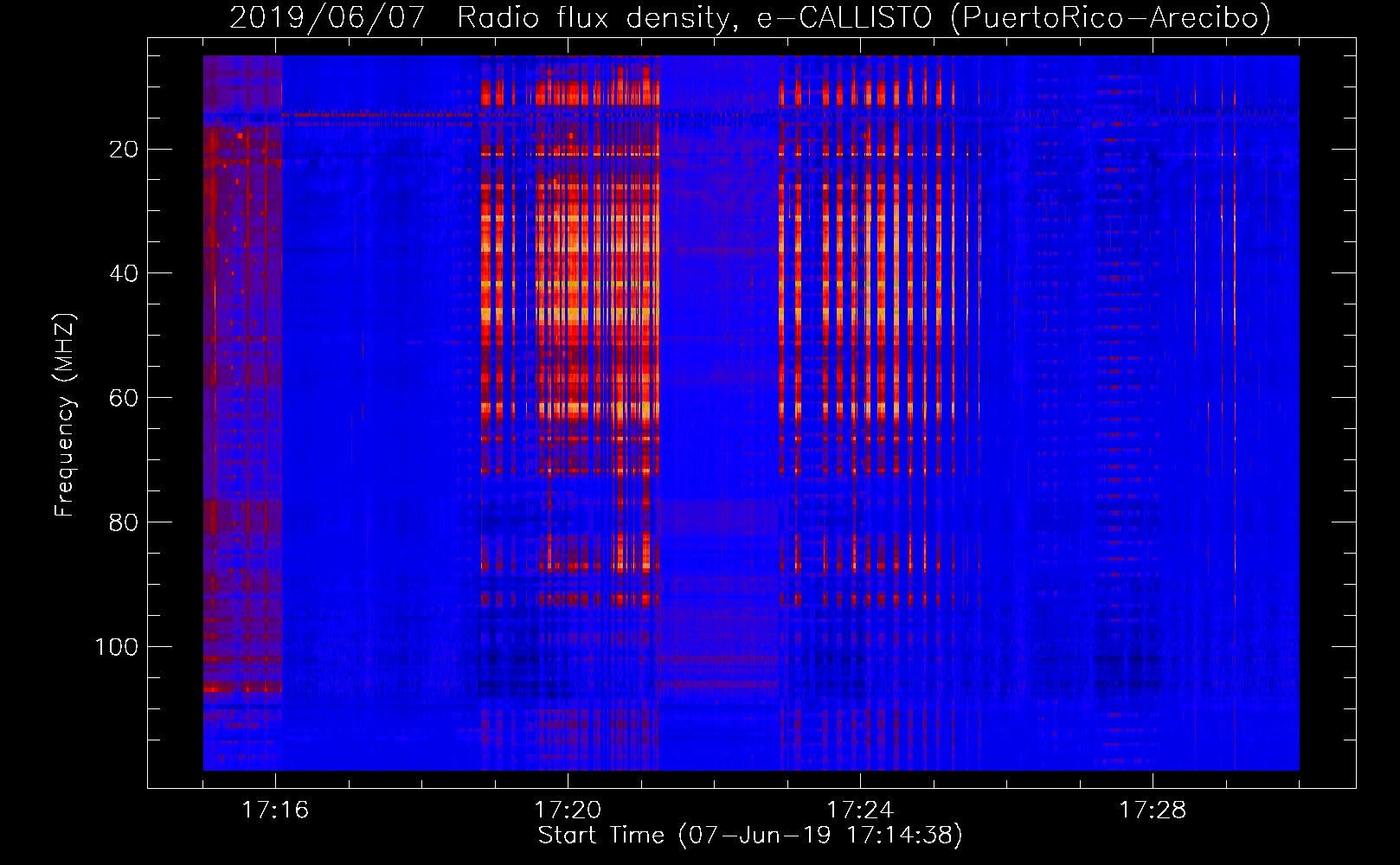Click the plot title "Radio flux density, e-CALLISTO"
This screenshot has width=1400, height=865.
pyautogui.click(x=695, y=17)
